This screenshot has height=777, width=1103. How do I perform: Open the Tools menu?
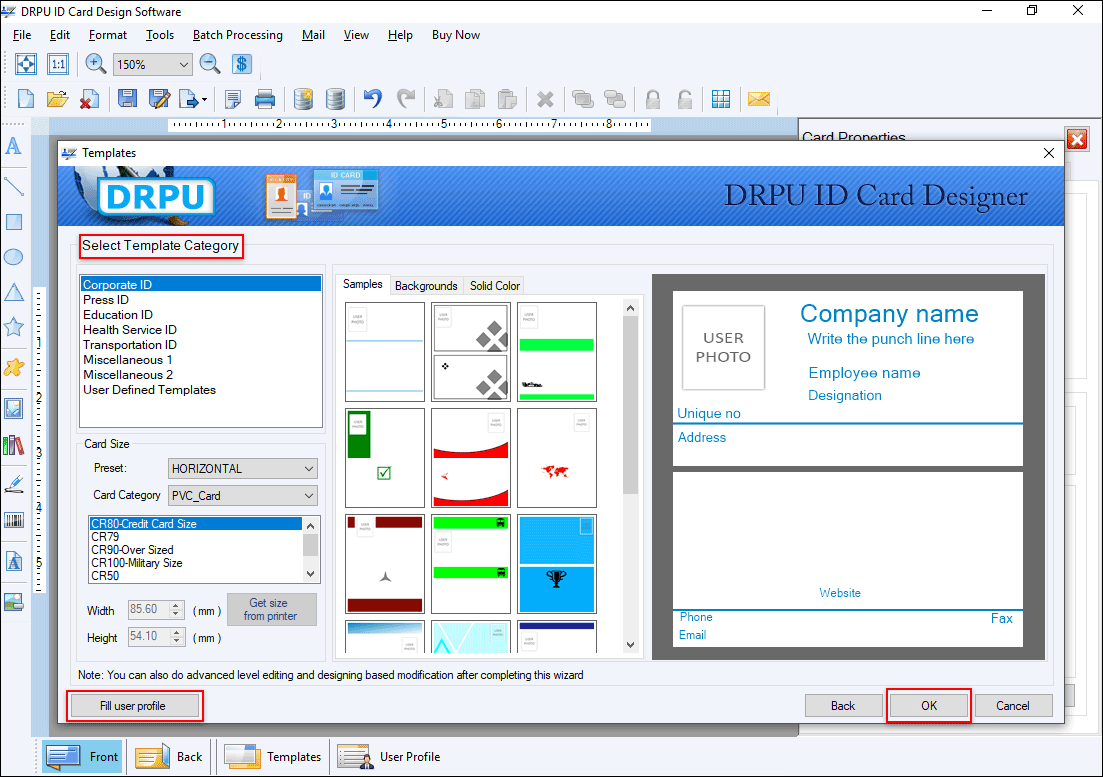pyautogui.click(x=160, y=35)
